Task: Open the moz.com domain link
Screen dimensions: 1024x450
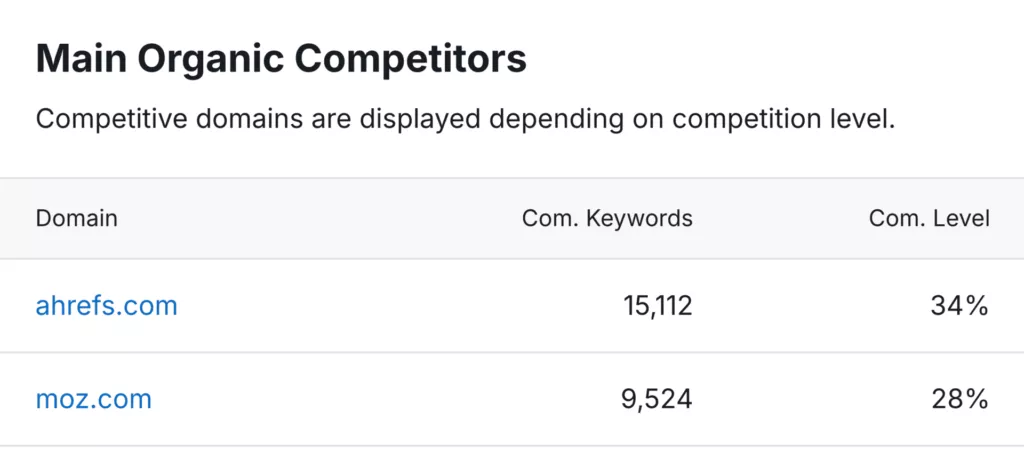Action: 93,399
